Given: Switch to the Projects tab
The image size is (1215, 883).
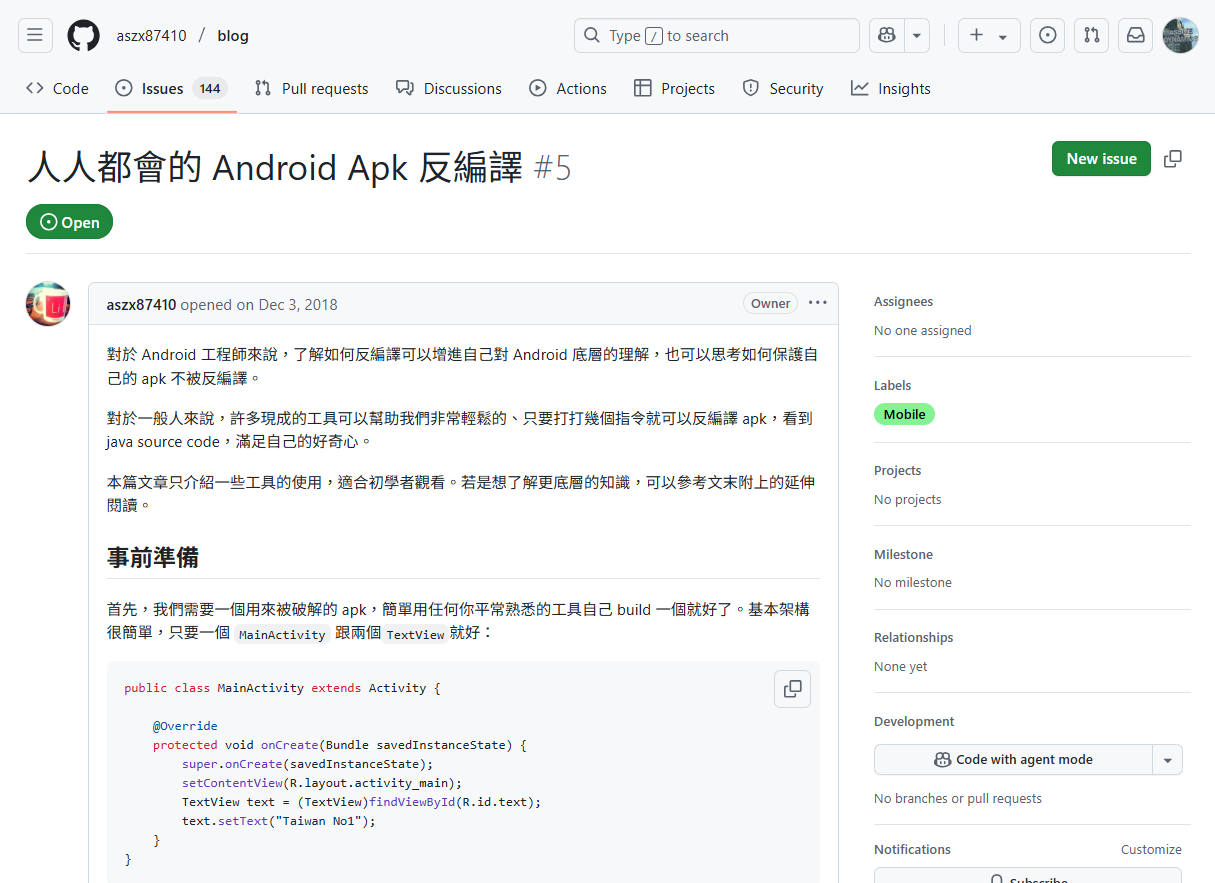Looking at the screenshot, I should (x=674, y=88).
